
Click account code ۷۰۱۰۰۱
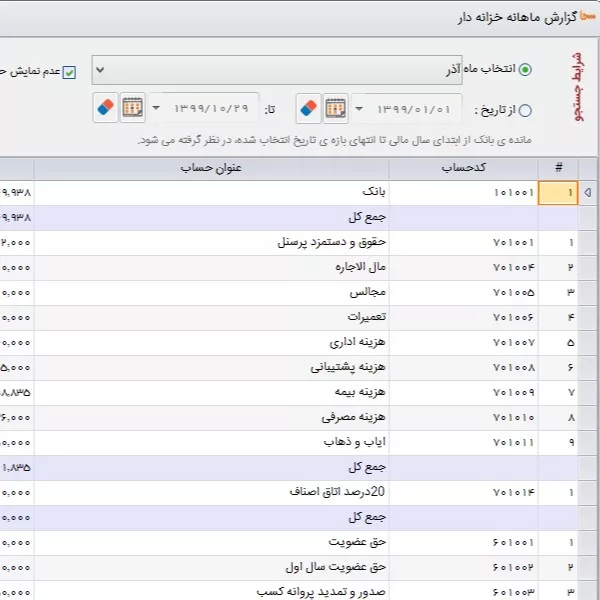pyautogui.click(x=514, y=243)
